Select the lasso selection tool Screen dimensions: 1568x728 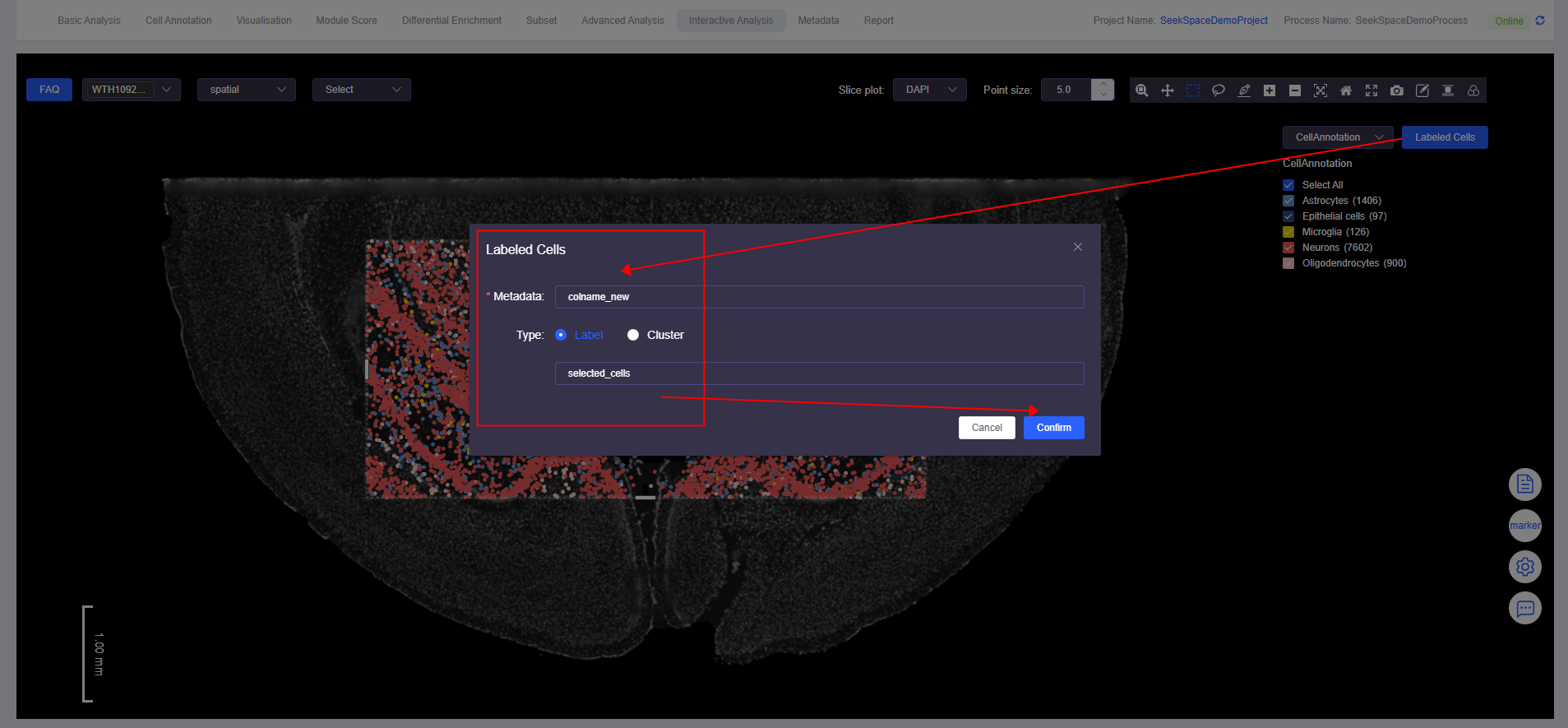[1219, 90]
